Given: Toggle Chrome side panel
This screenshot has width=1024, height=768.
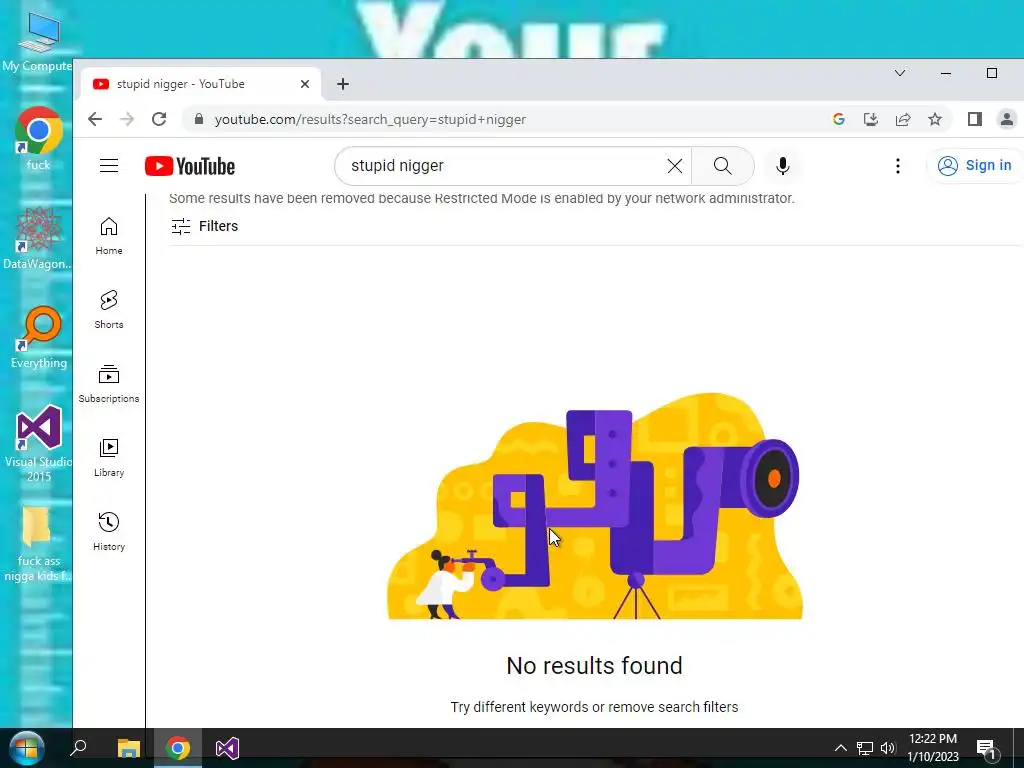Looking at the screenshot, I should coord(975,120).
